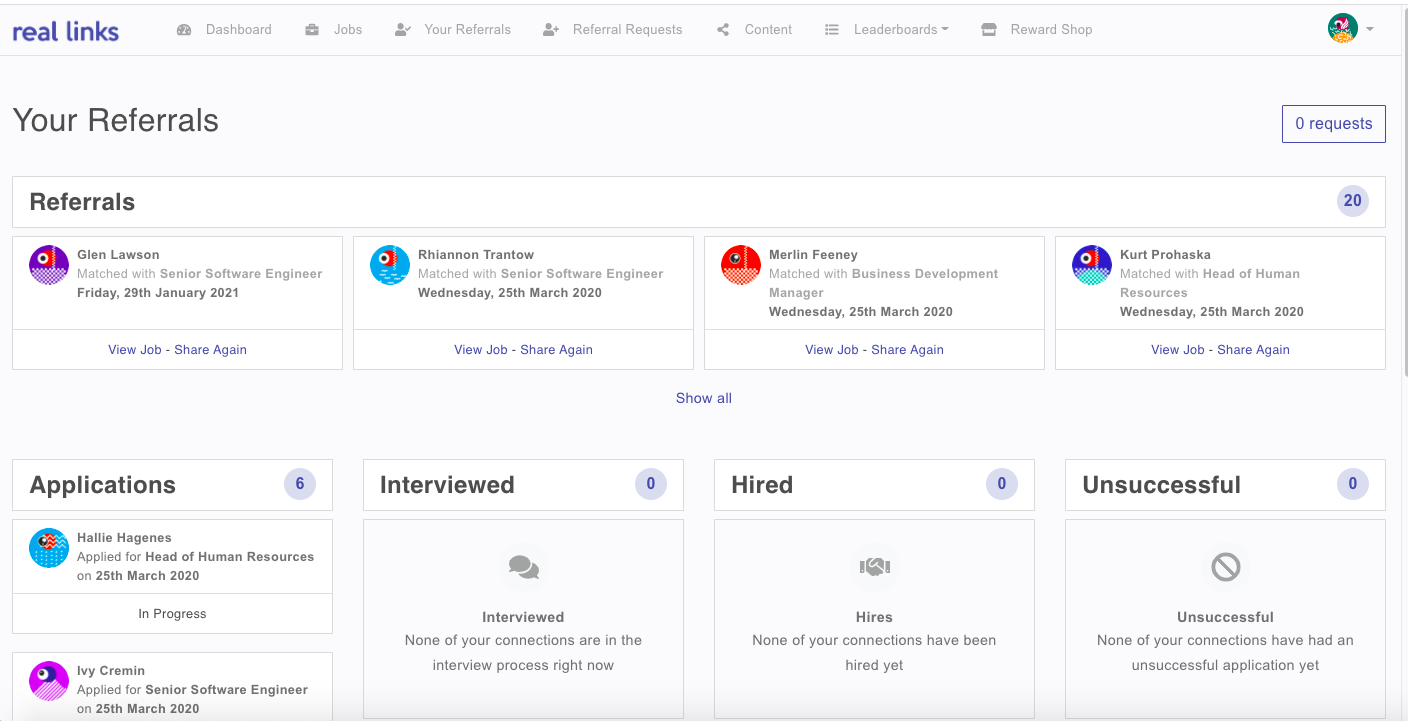Click the Content share icon
This screenshot has height=721, width=1408.
click(723, 30)
